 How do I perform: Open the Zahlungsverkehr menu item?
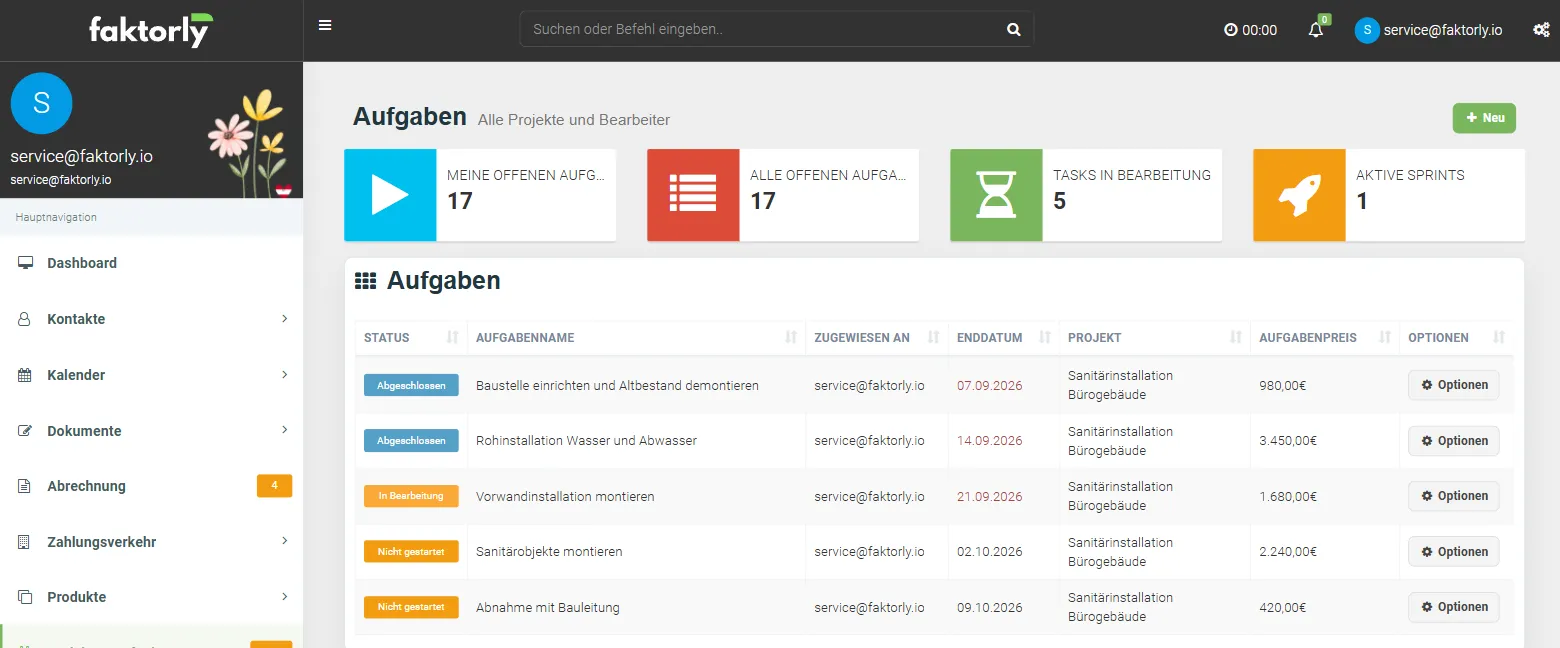[151, 542]
